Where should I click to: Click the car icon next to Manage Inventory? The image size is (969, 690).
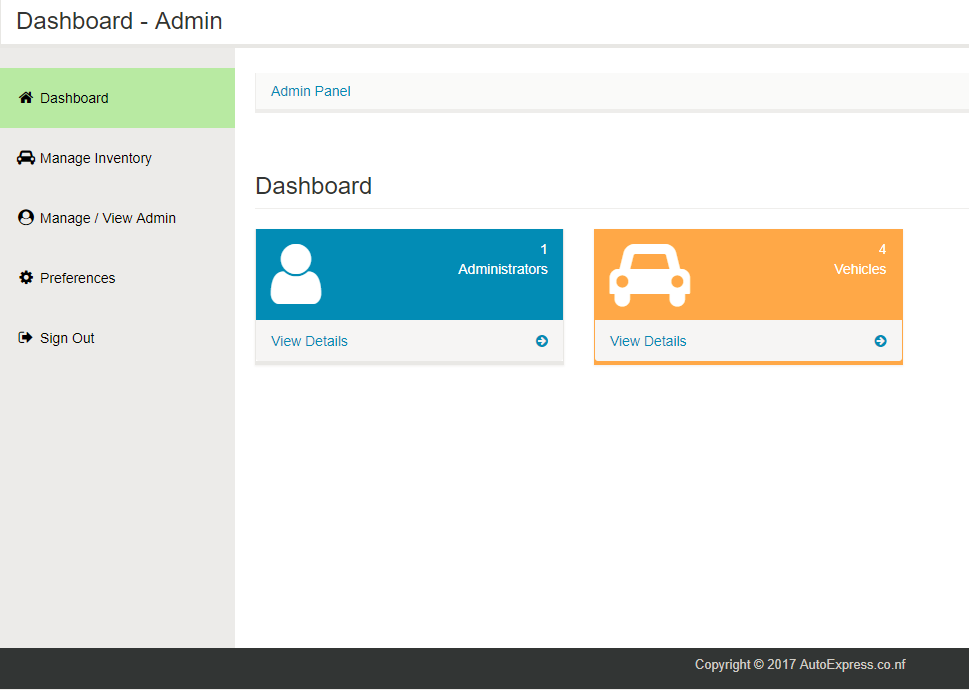[x=26, y=158]
